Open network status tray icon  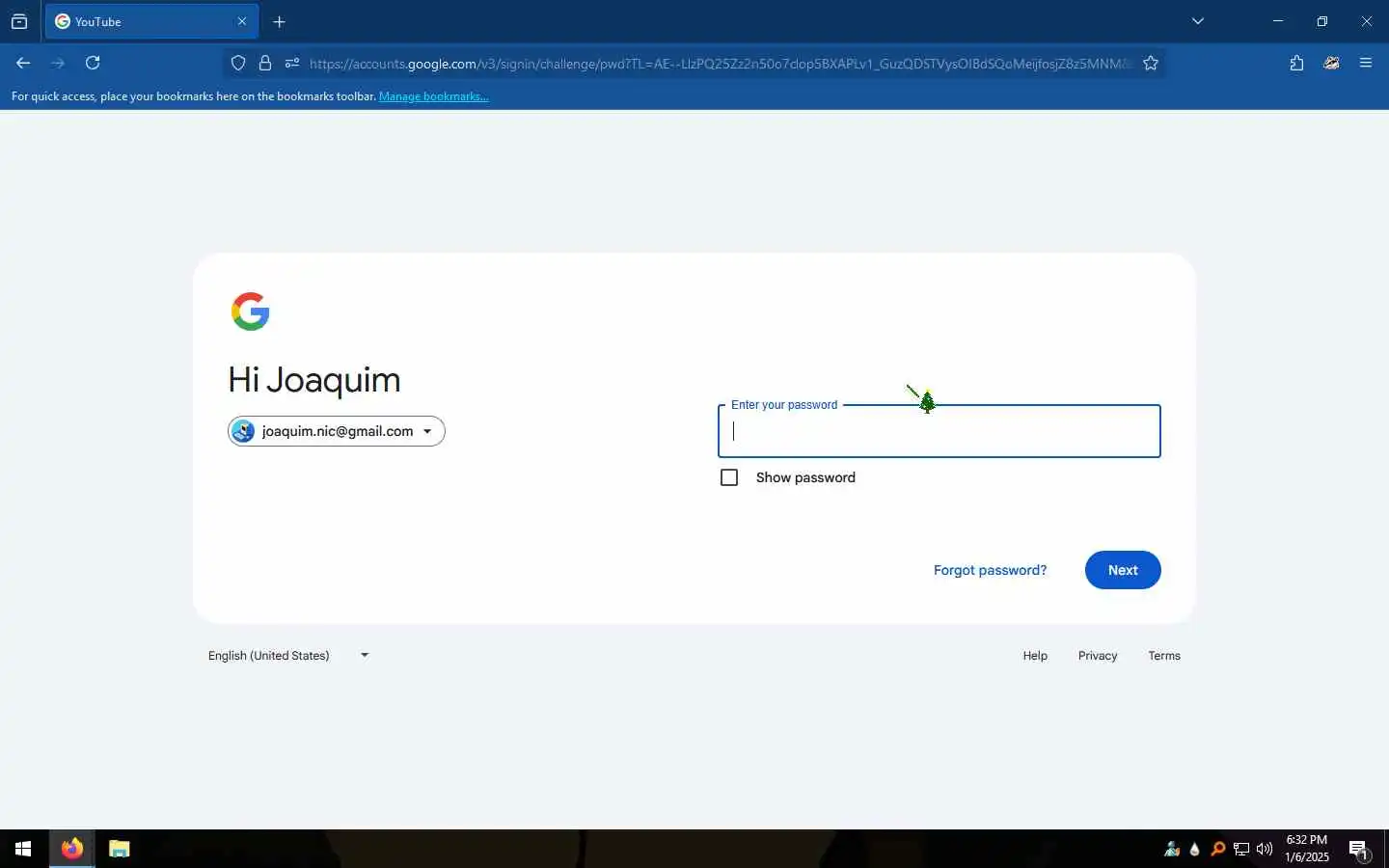pyautogui.click(x=1241, y=849)
